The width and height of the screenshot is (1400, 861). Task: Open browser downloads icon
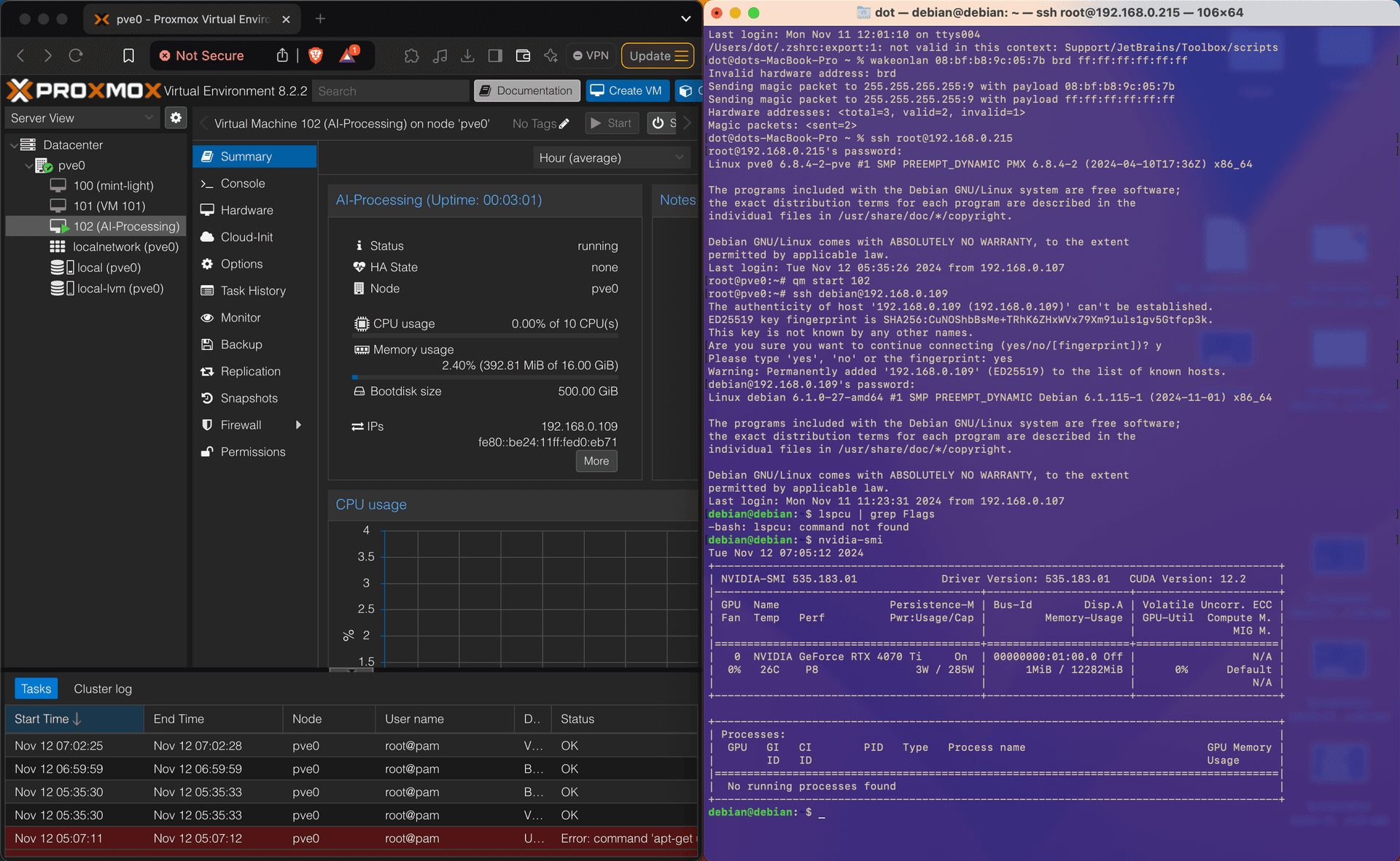click(467, 55)
